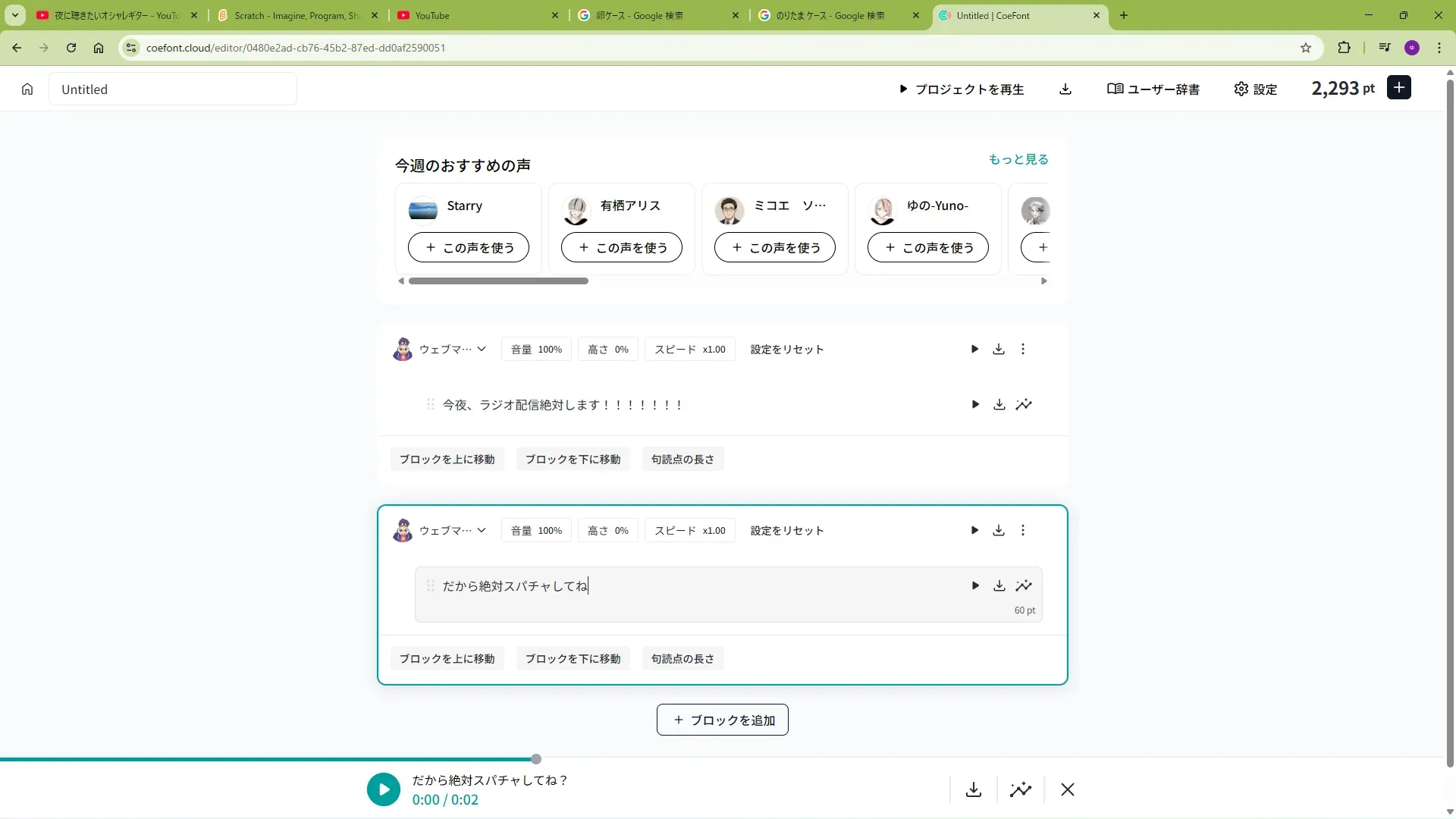Open the もっと見る link for recommended voices
The height and width of the screenshot is (819, 1456).
(x=1018, y=159)
